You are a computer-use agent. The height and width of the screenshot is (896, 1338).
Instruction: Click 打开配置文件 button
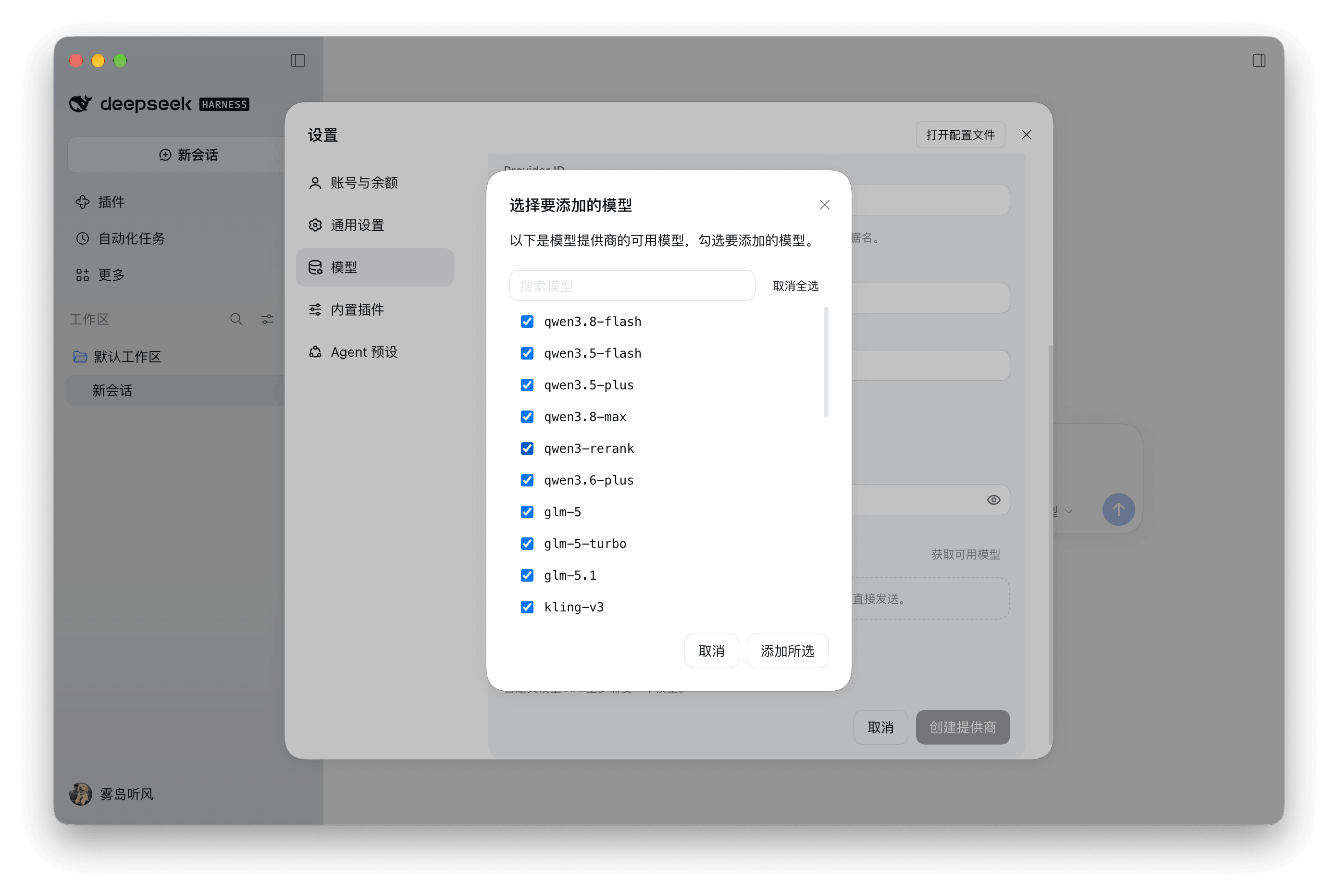click(x=960, y=135)
